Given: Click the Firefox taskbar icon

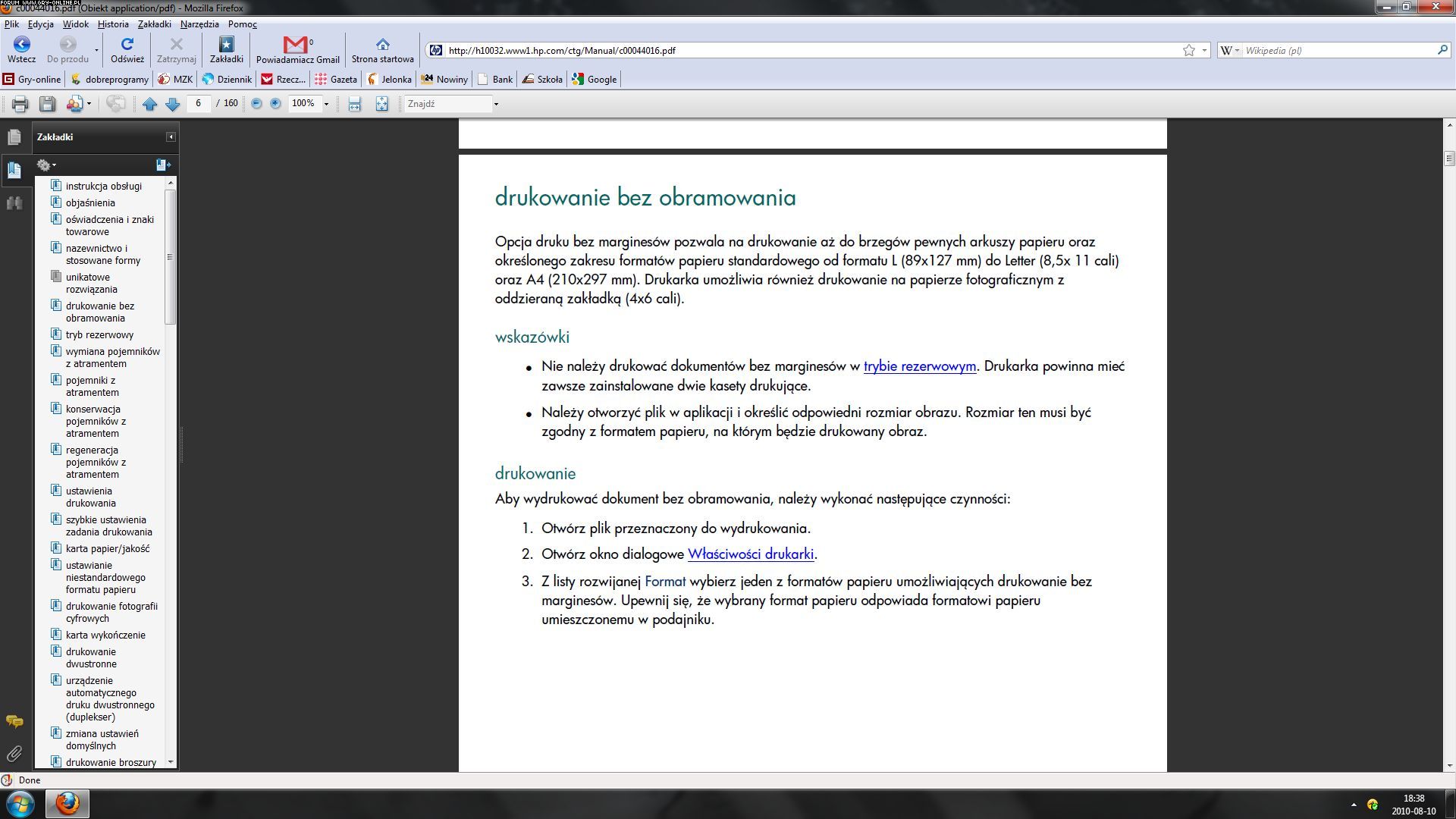Looking at the screenshot, I should [67, 803].
